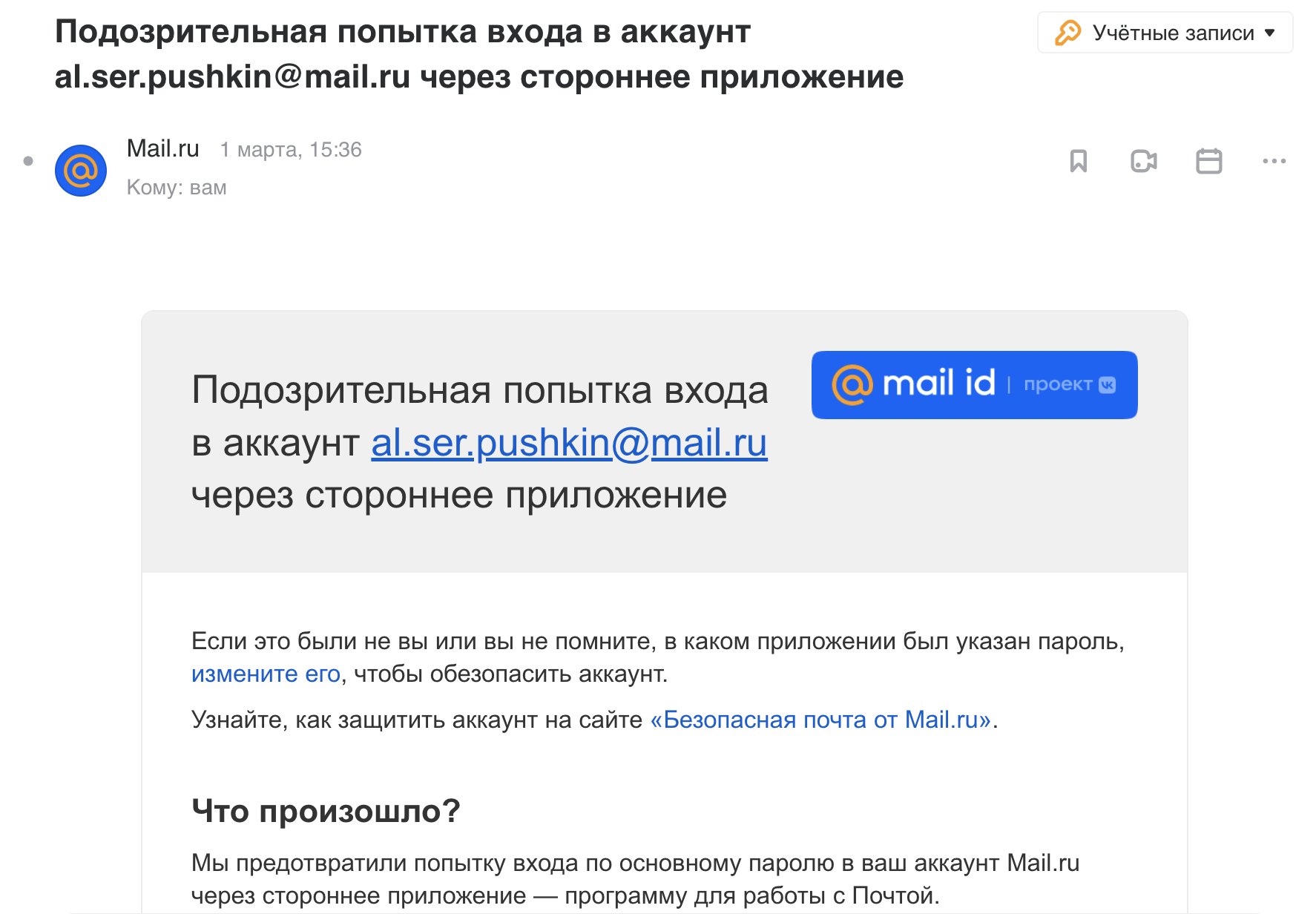
Task: Open «Безопасная почта от Mail.ru» link
Action: [821, 720]
